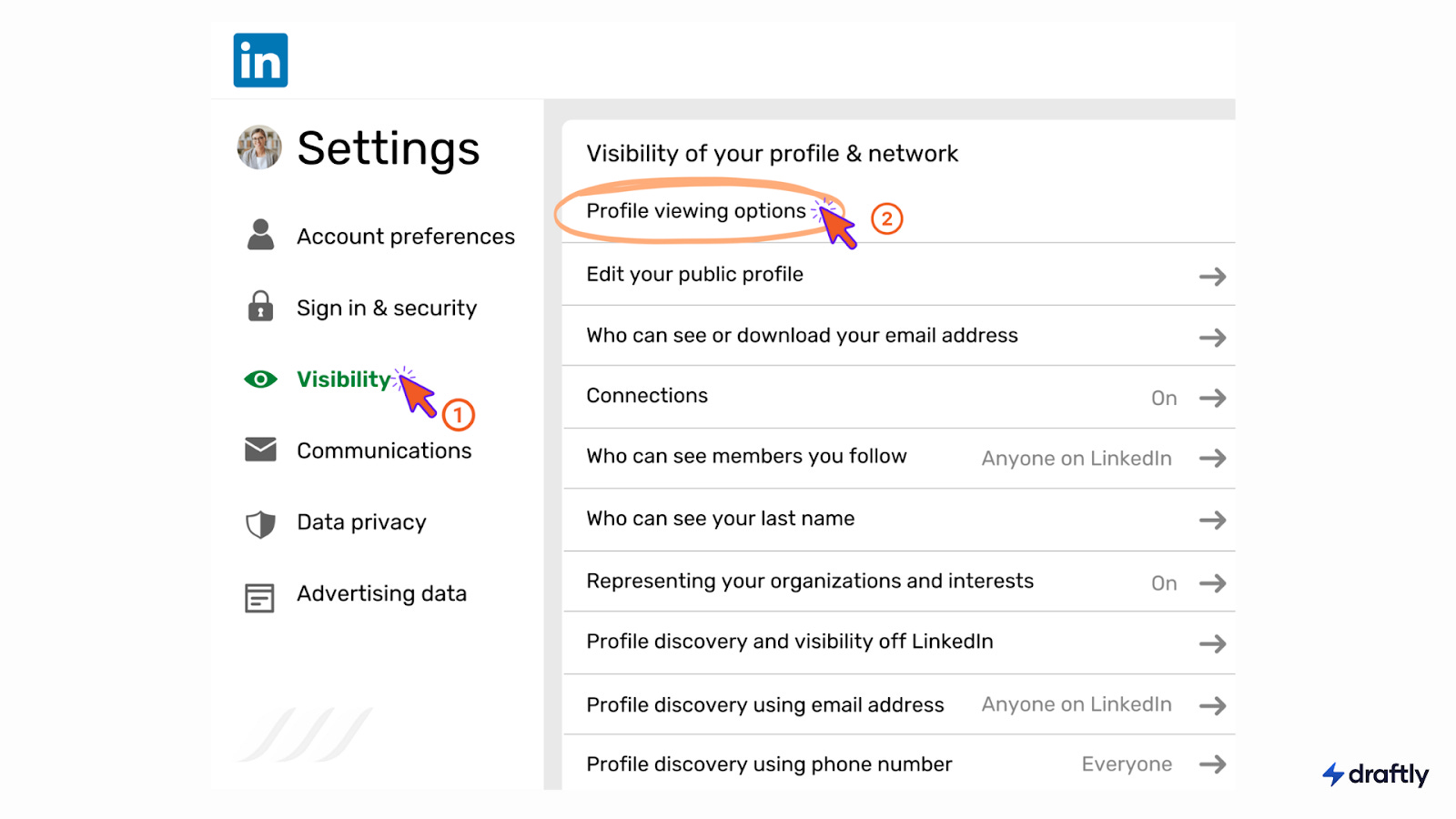Open the Visibility section in the sidebar
1456x819 pixels.
pos(342,379)
